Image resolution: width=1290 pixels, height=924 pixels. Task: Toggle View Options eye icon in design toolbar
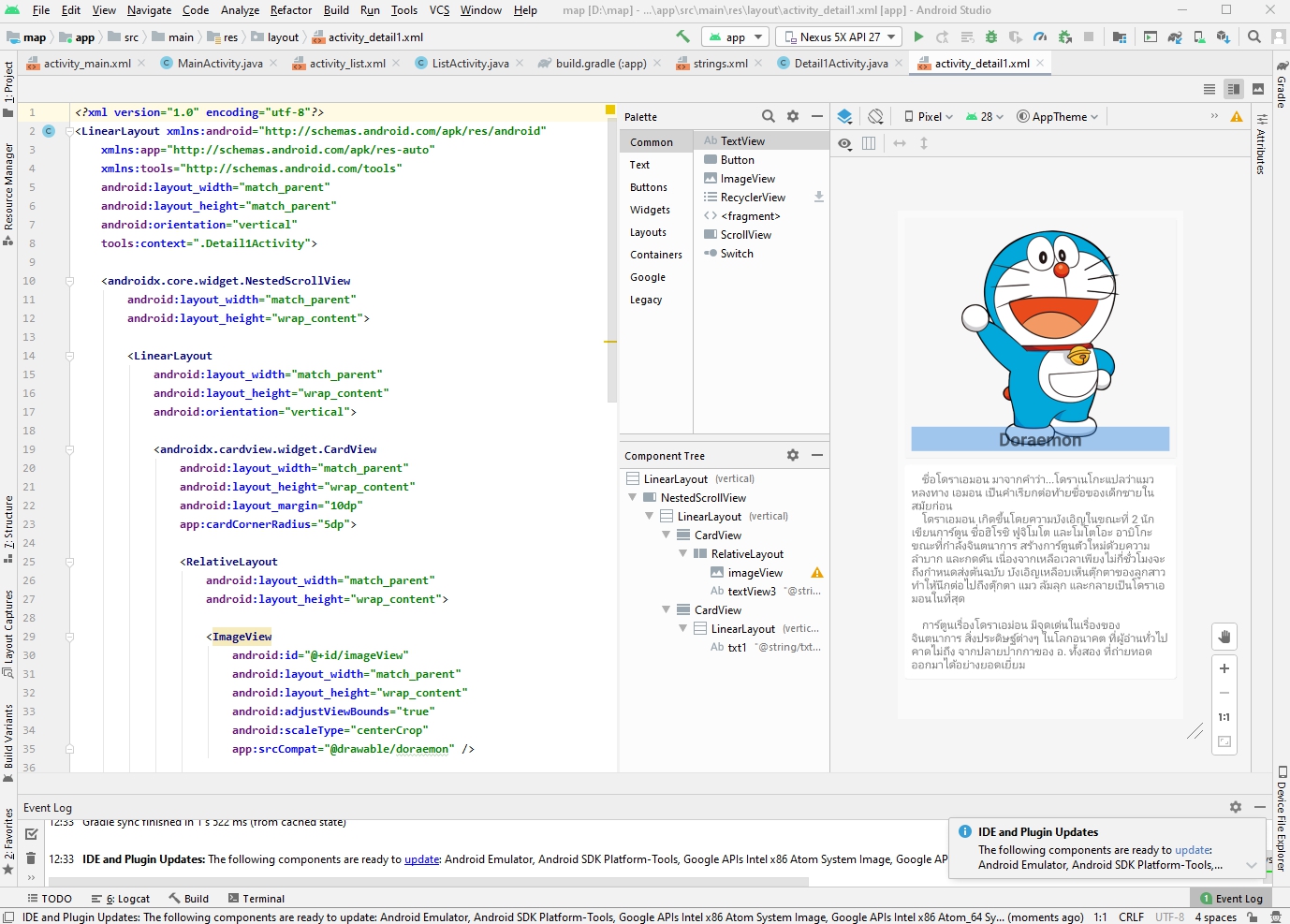click(844, 143)
